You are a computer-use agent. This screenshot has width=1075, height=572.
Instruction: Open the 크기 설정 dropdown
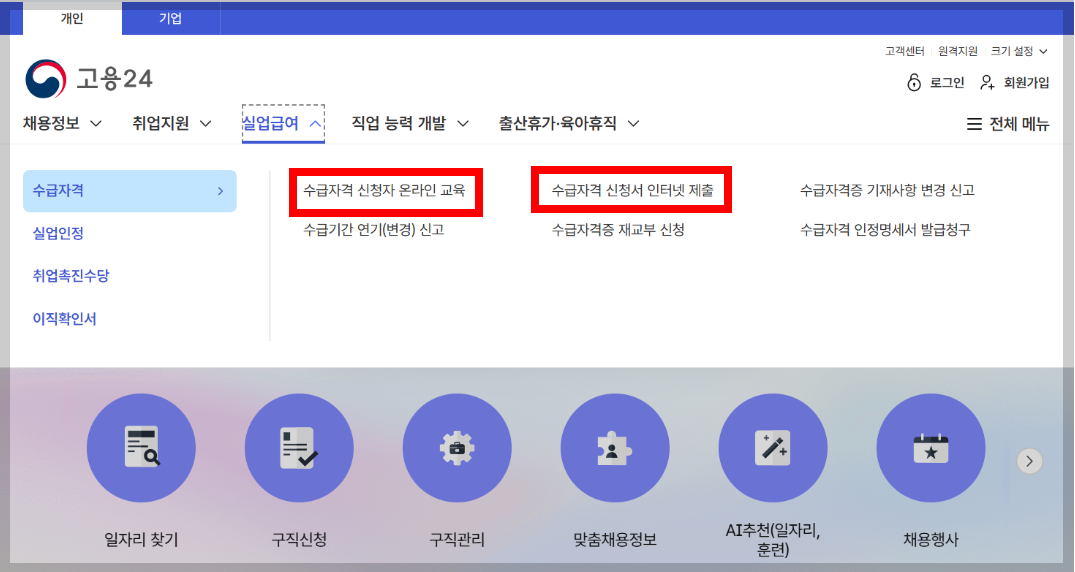(x=1019, y=51)
